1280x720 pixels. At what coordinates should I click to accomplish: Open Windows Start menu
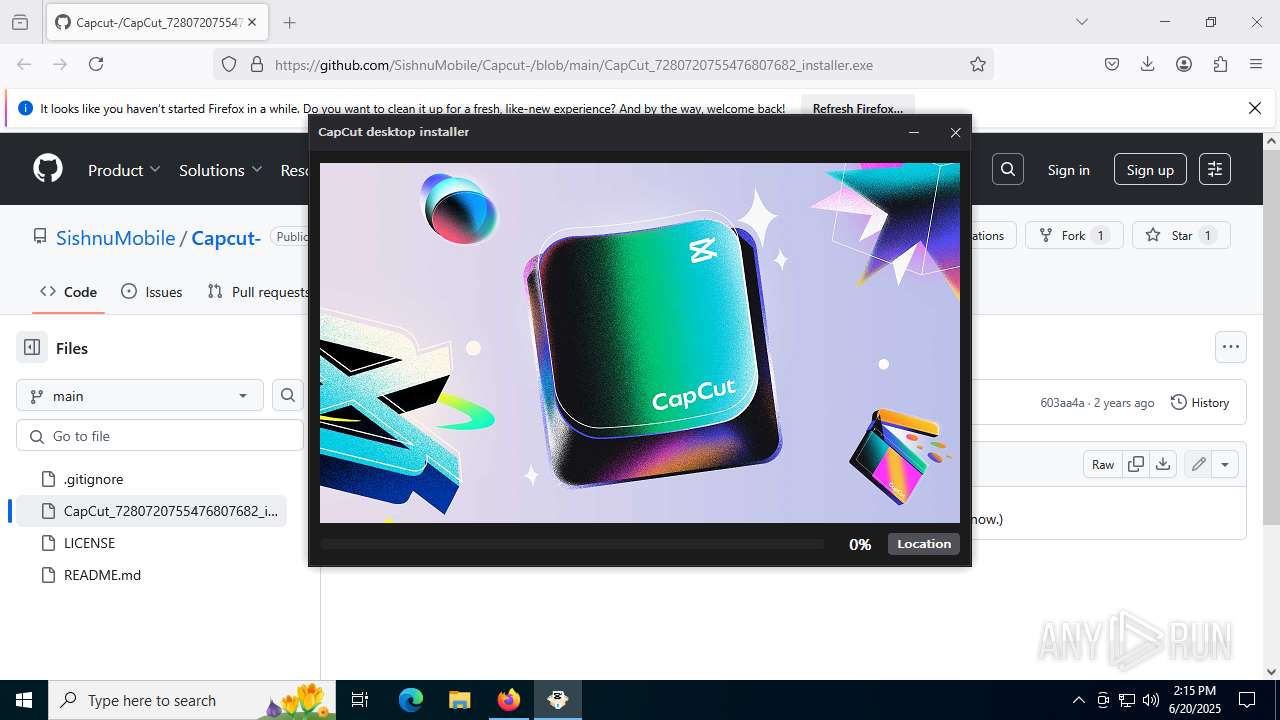[24, 700]
